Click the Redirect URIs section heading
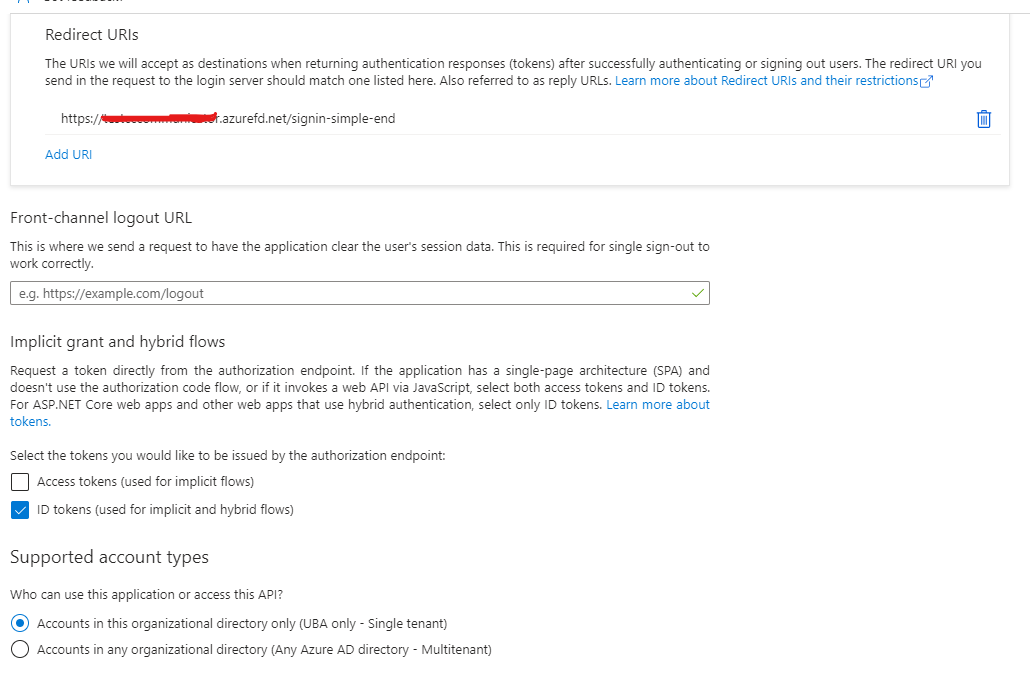1030x678 pixels. point(91,34)
